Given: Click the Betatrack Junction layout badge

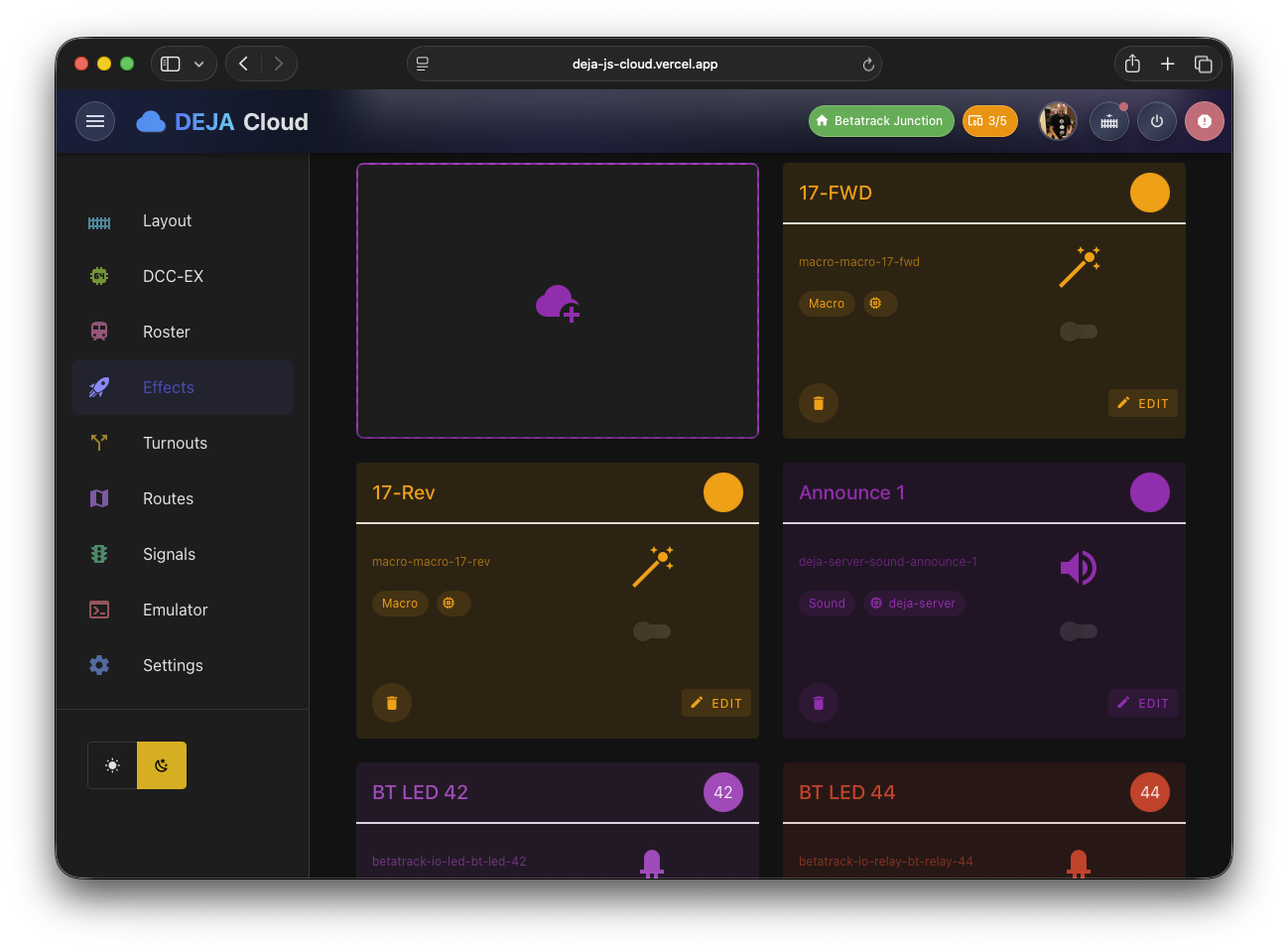Looking at the screenshot, I should [881, 120].
